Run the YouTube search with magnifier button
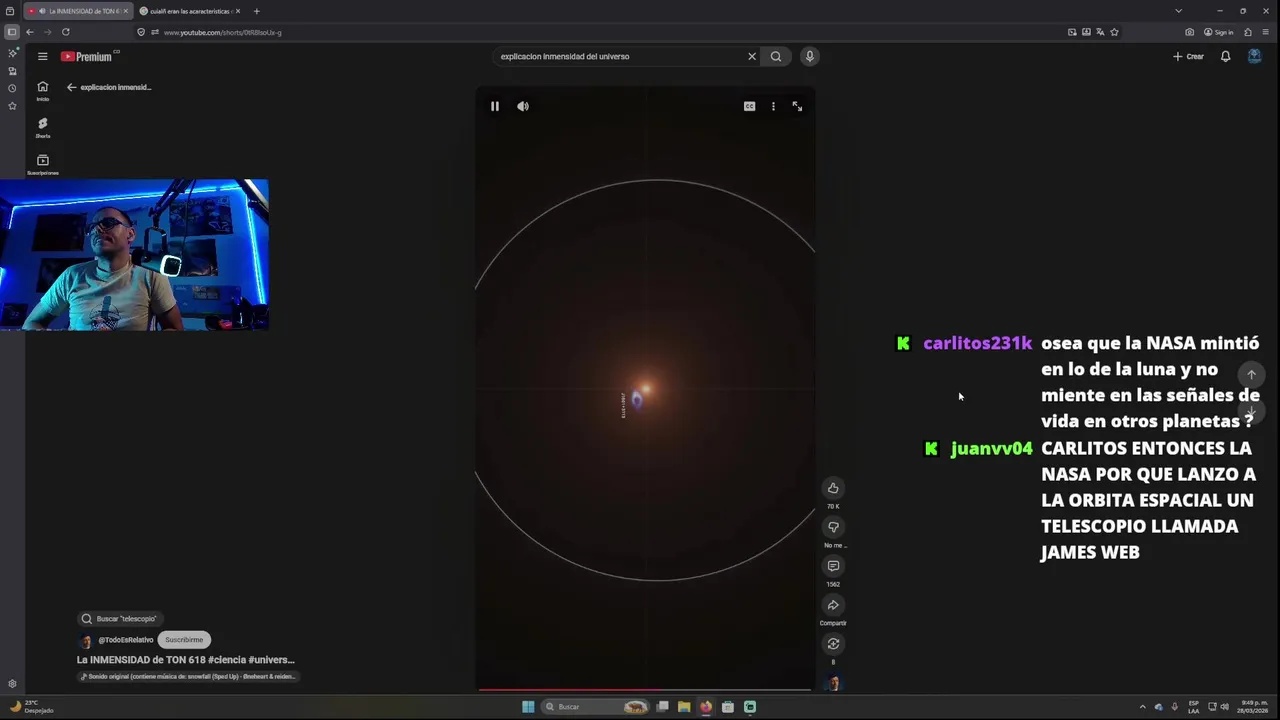This screenshot has height=720, width=1280. [776, 57]
